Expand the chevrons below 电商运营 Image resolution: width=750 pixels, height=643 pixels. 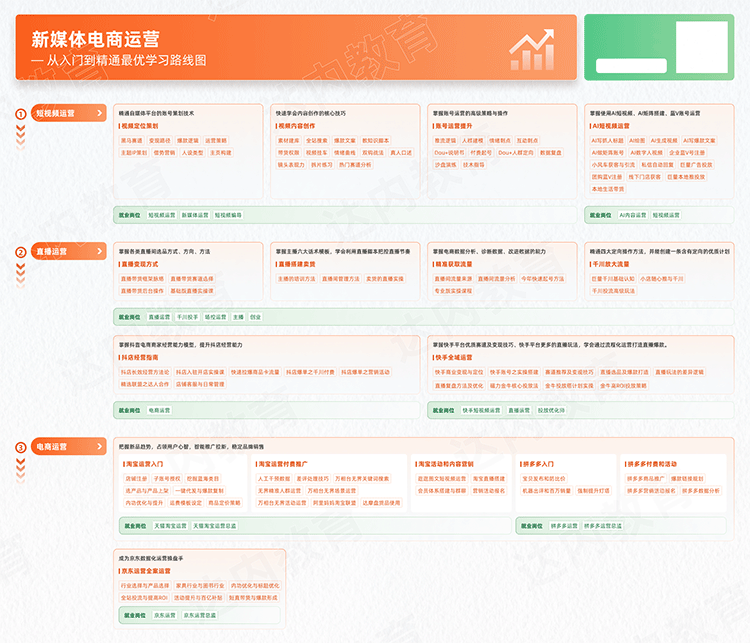click(20, 467)
